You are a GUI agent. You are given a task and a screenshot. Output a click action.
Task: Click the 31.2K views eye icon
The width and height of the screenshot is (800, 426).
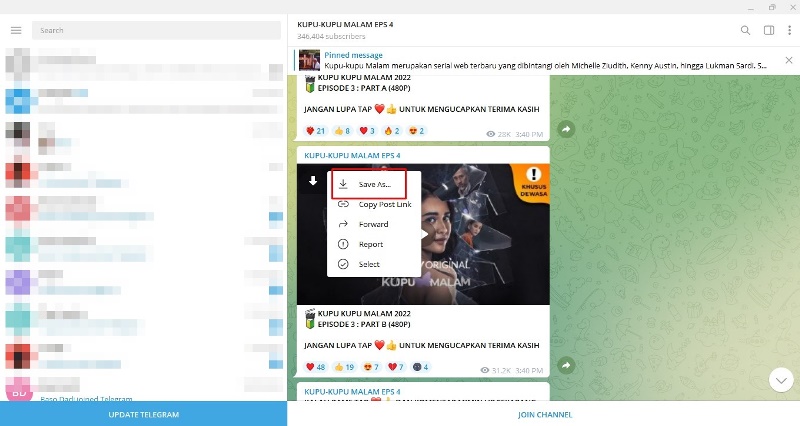pyautogui.click(x=485, y=370)
